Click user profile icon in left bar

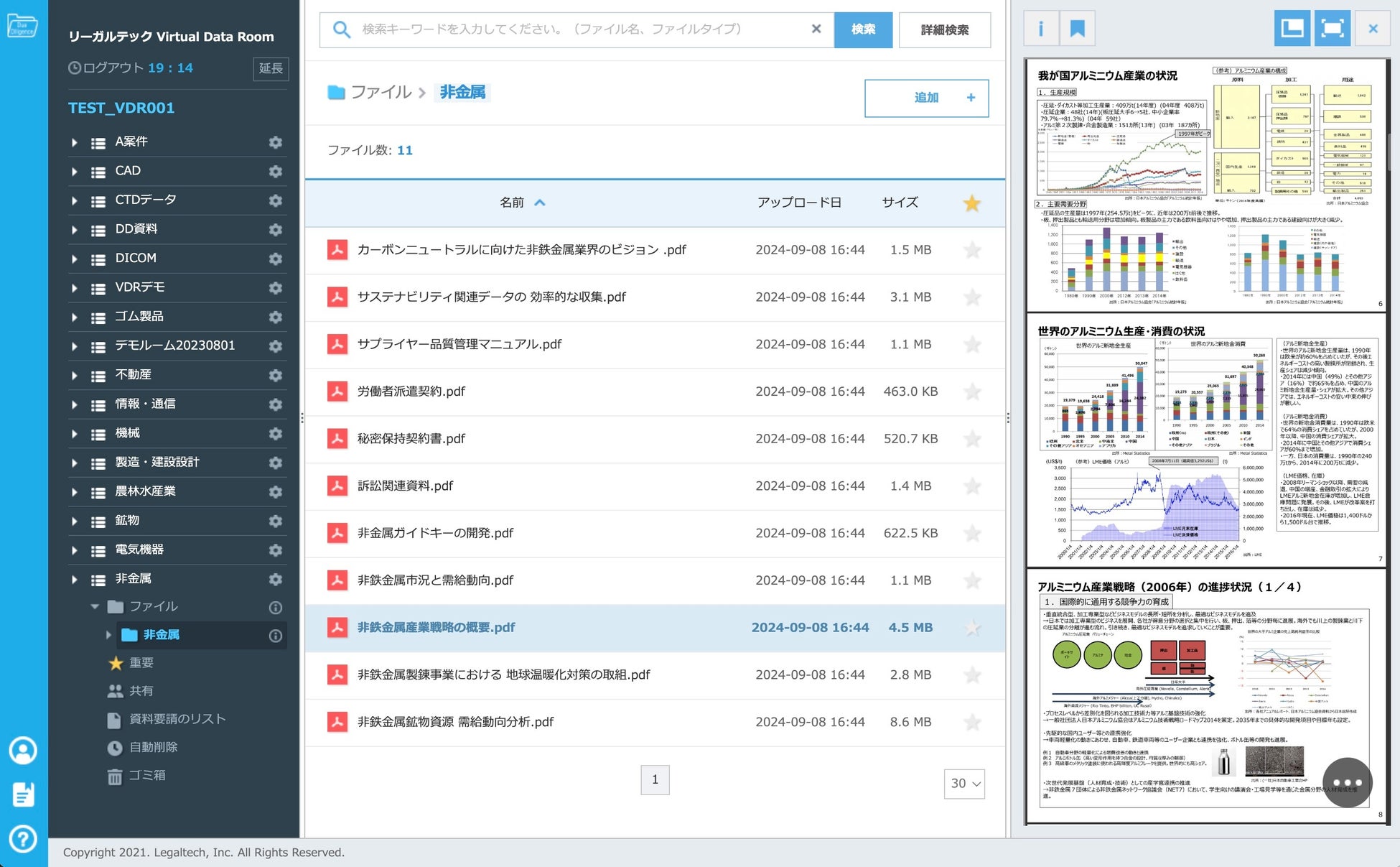coord(23,751)
